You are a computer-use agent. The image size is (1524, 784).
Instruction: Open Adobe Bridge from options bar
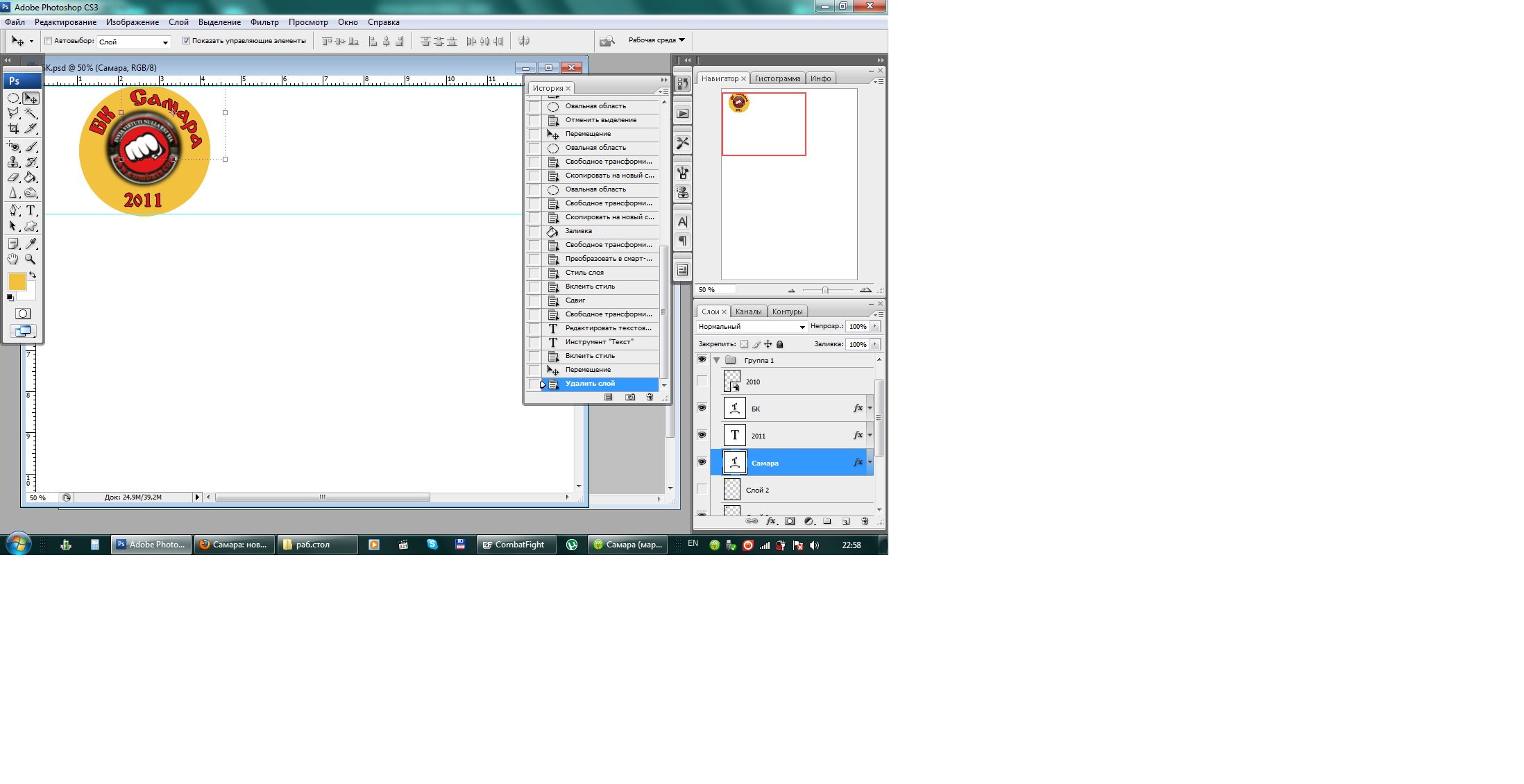click(x=607, y=41)
